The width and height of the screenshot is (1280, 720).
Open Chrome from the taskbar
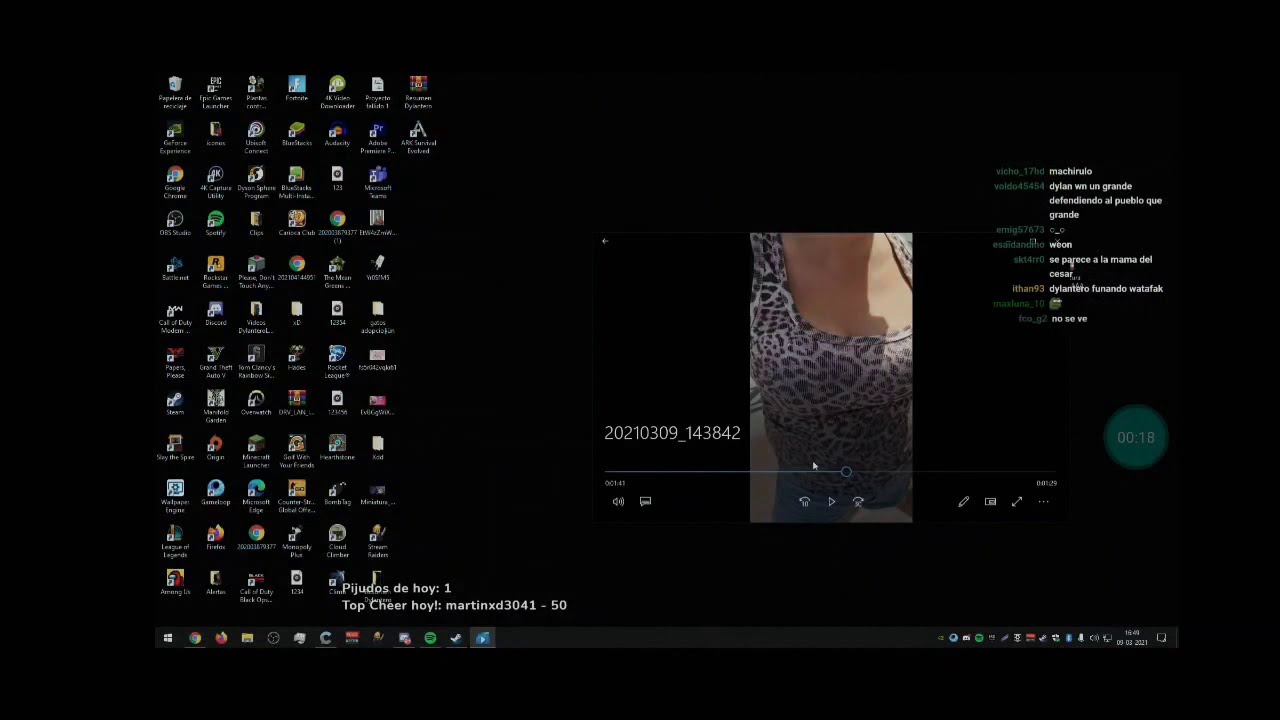tap(195, 638)
